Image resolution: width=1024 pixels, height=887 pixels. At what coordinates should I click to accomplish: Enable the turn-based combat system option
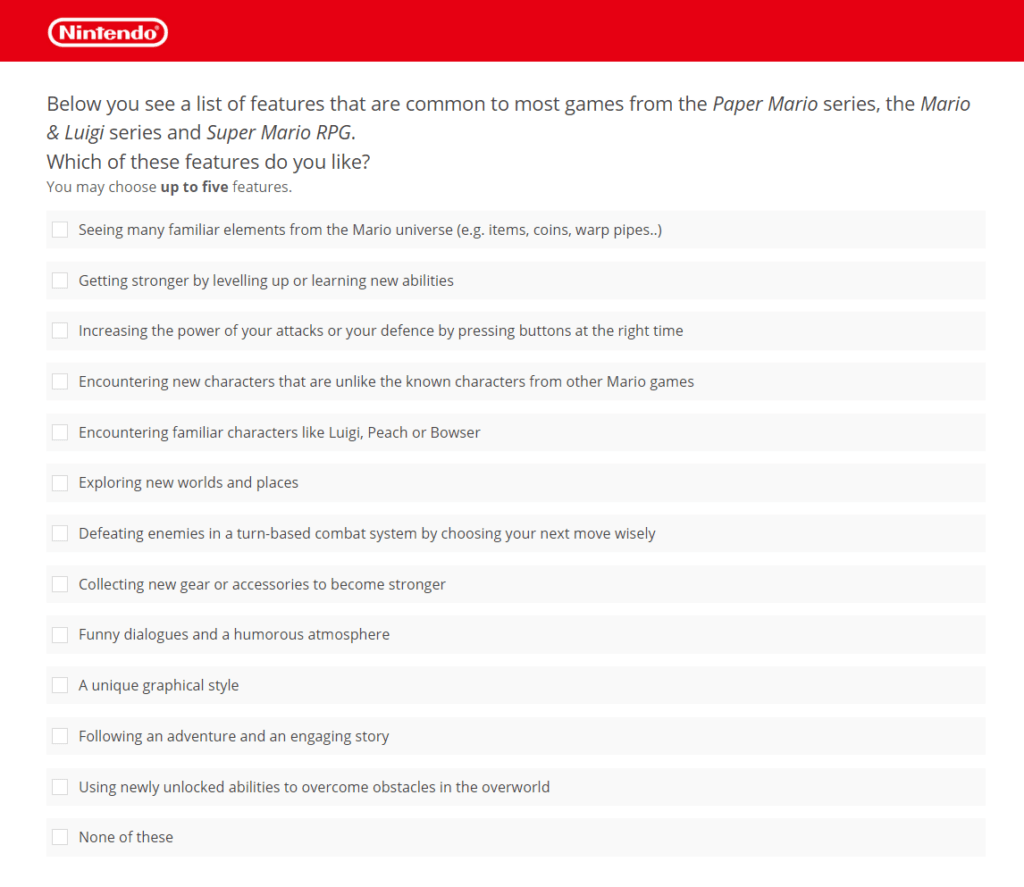(x=59, y=533)
